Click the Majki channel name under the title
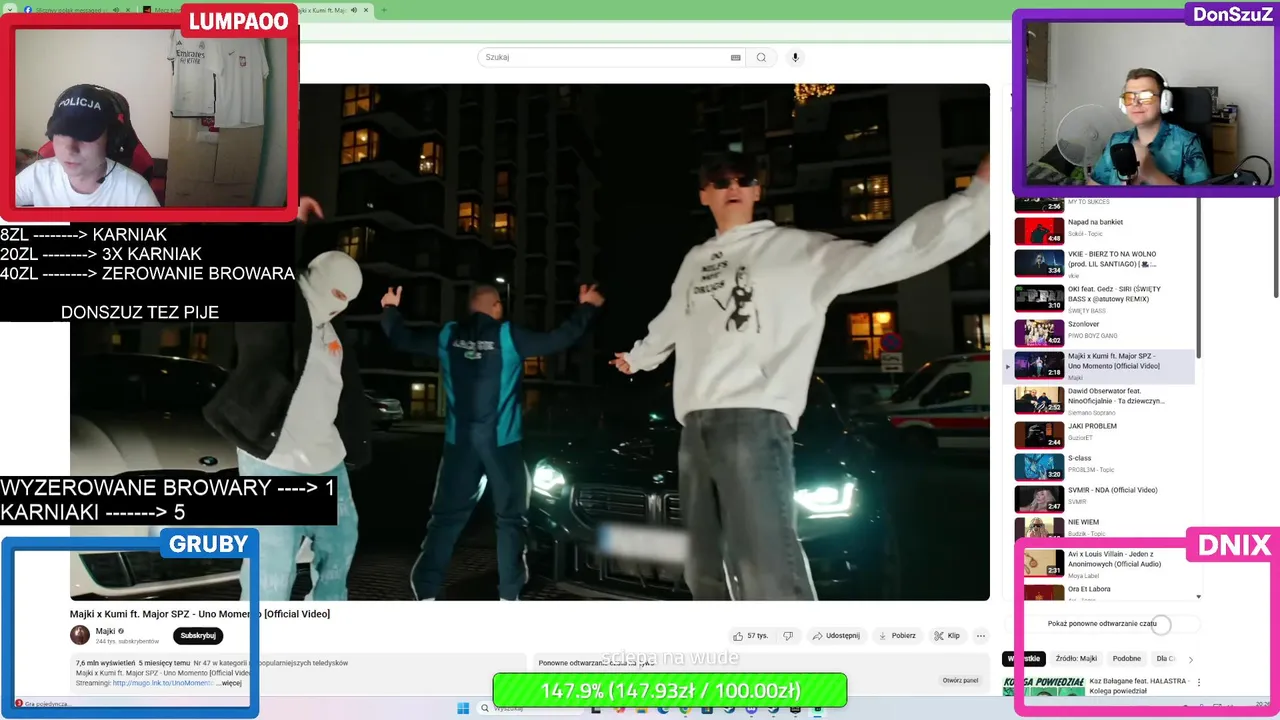The height and width of the screenshot is (720, 1280). [x=106, y=631]
